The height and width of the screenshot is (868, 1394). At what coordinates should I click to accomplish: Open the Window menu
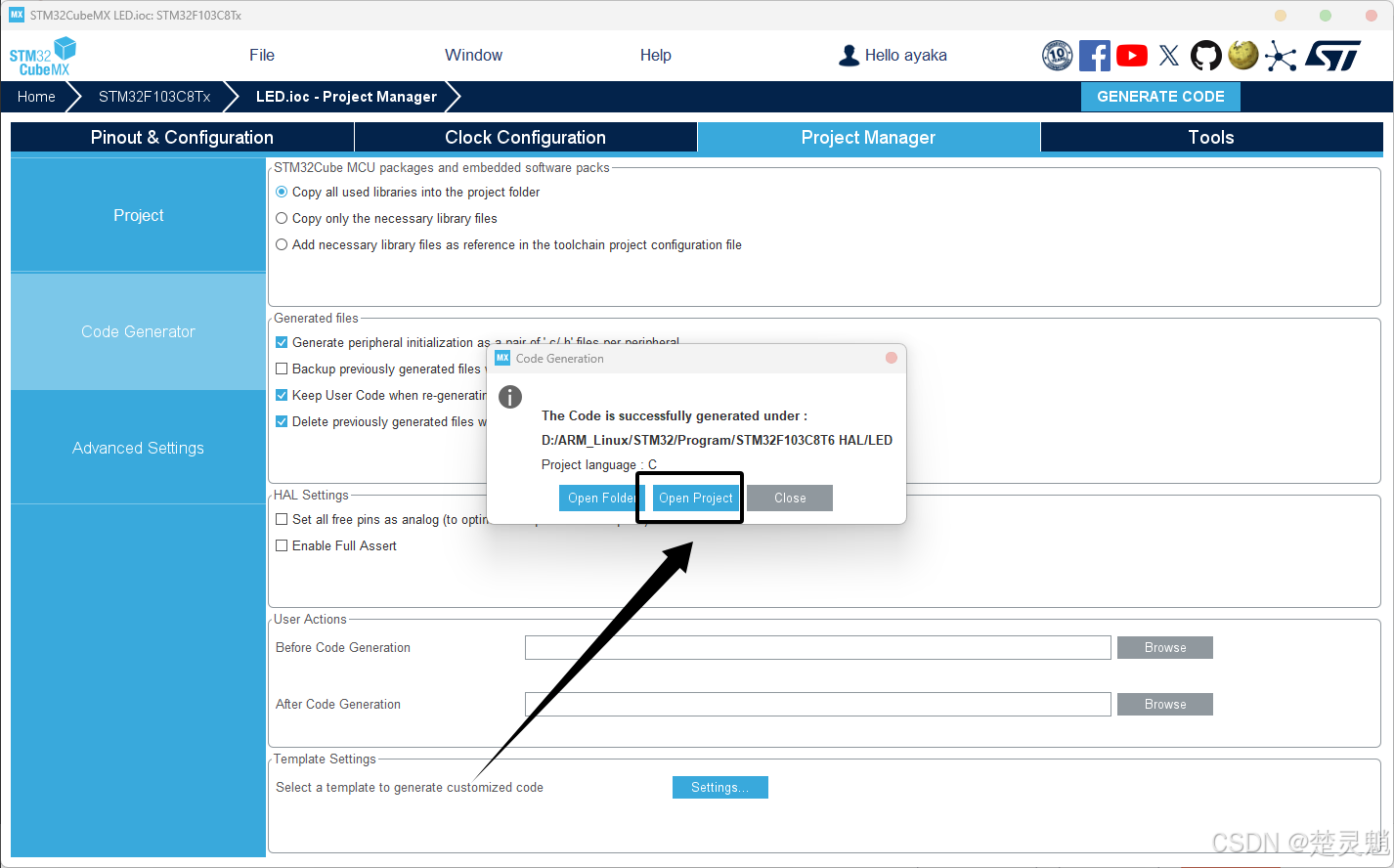(473, 56)
